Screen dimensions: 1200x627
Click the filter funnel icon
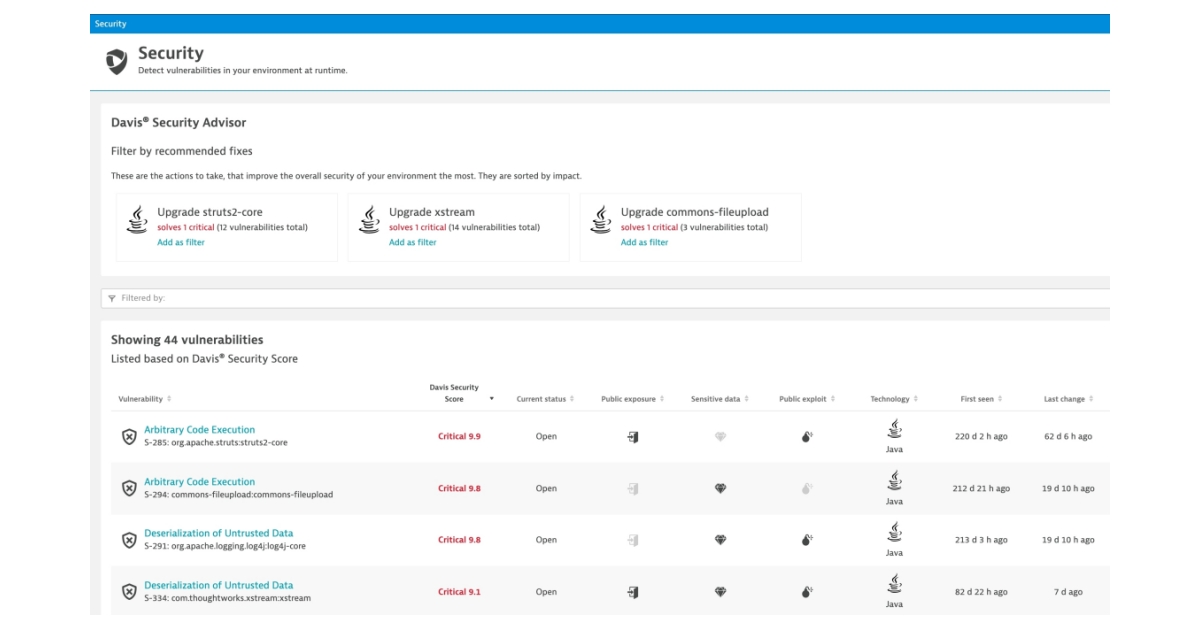point(112,298)
